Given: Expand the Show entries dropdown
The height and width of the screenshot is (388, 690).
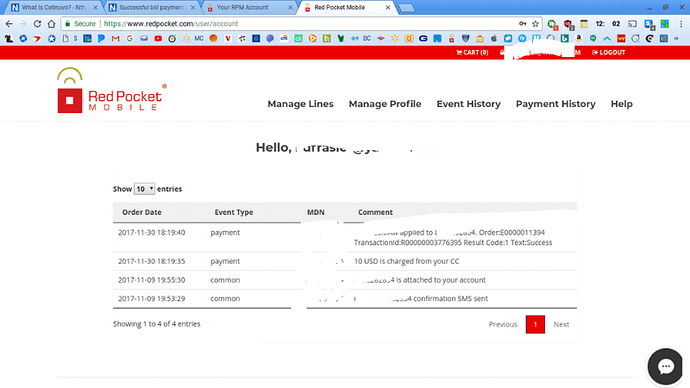Looking at the screenshot, I should [144, 189].
